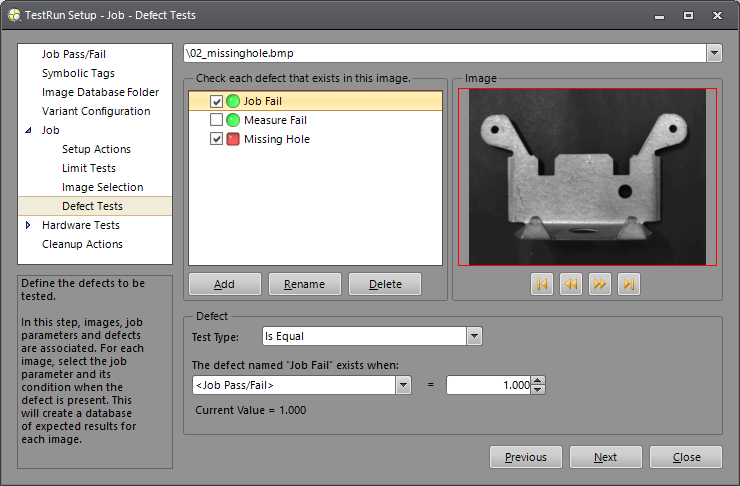Uncheck the Missing Hole defect checkbox

coord(216,139)
